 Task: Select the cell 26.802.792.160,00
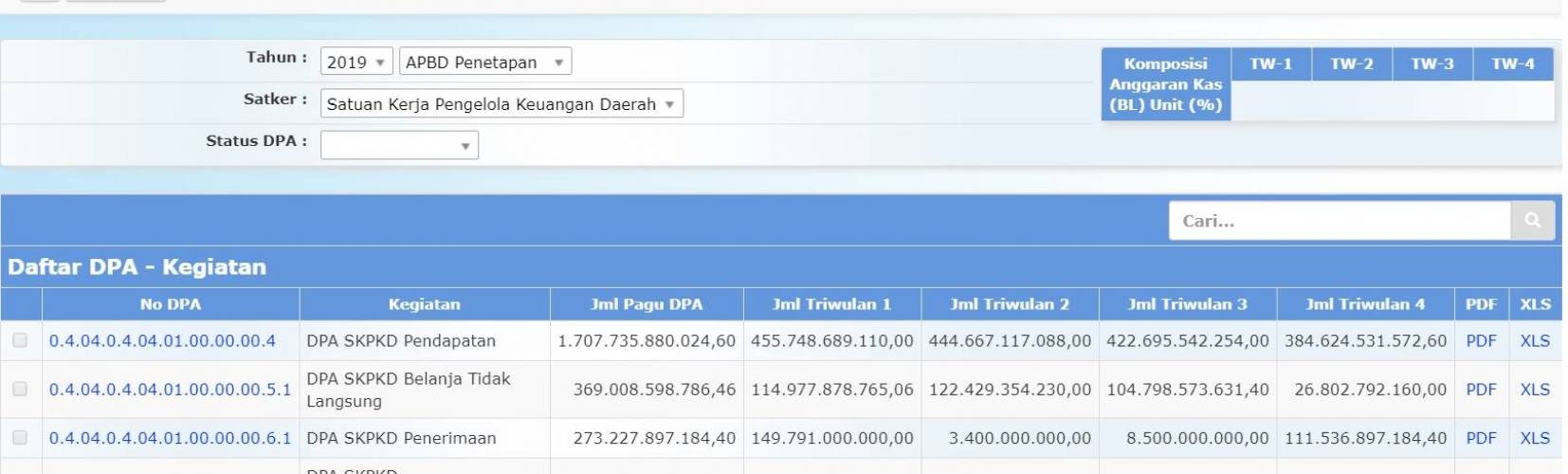(1371, 389)
